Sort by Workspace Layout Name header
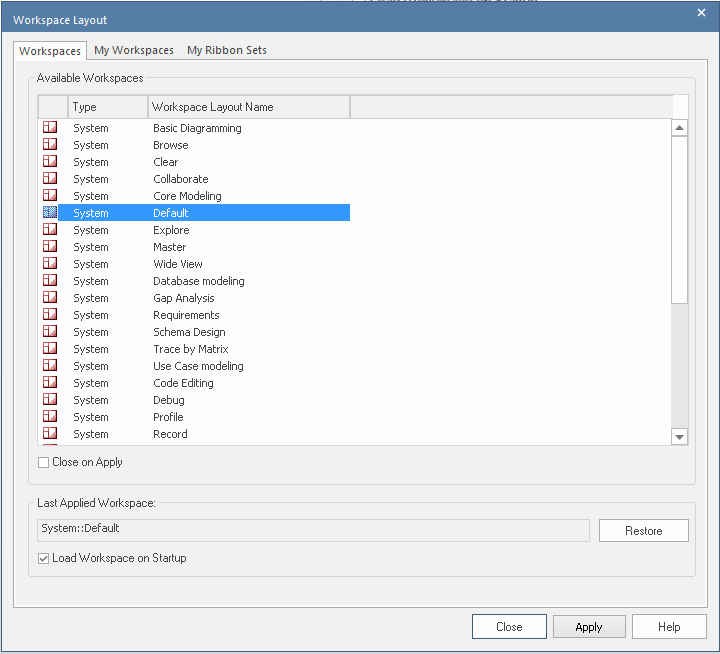Screen dimensions: 720x654 coord(248,107)
